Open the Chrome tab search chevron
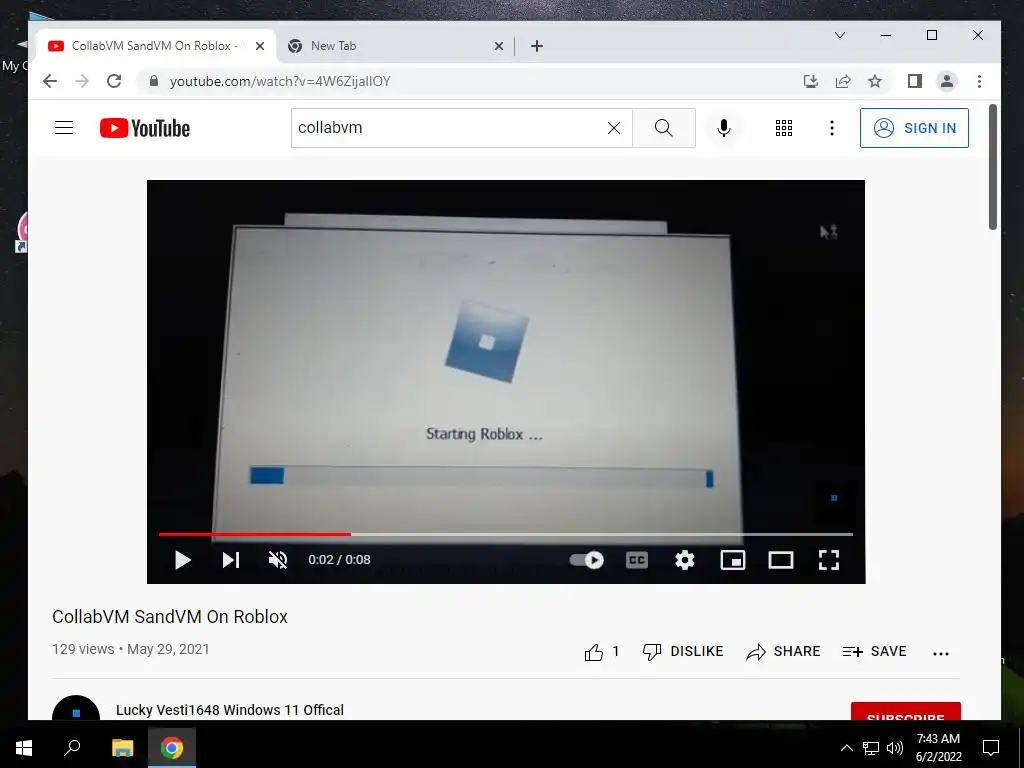 click(x=840, y=35)
